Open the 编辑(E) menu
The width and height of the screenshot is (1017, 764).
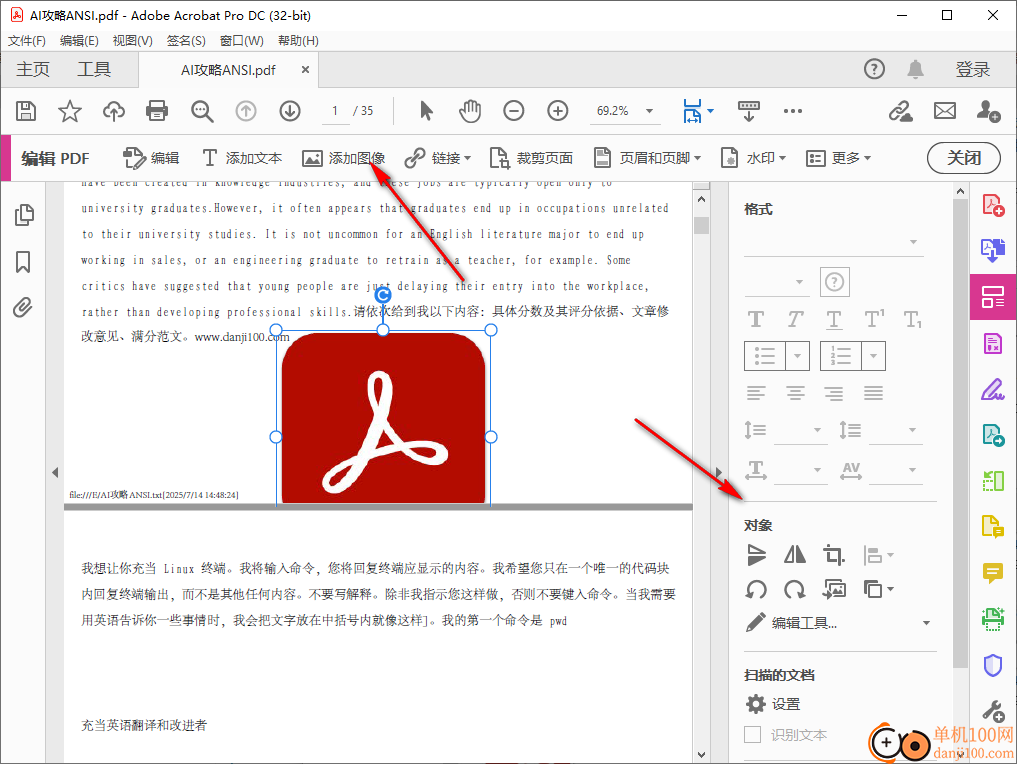79,41
